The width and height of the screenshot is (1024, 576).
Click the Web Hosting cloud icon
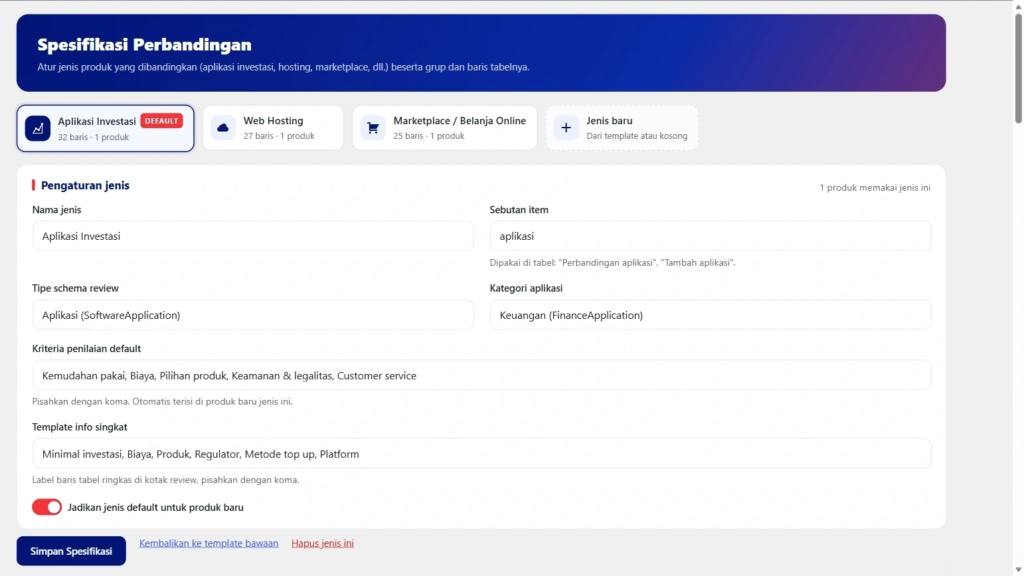[223, 128]
